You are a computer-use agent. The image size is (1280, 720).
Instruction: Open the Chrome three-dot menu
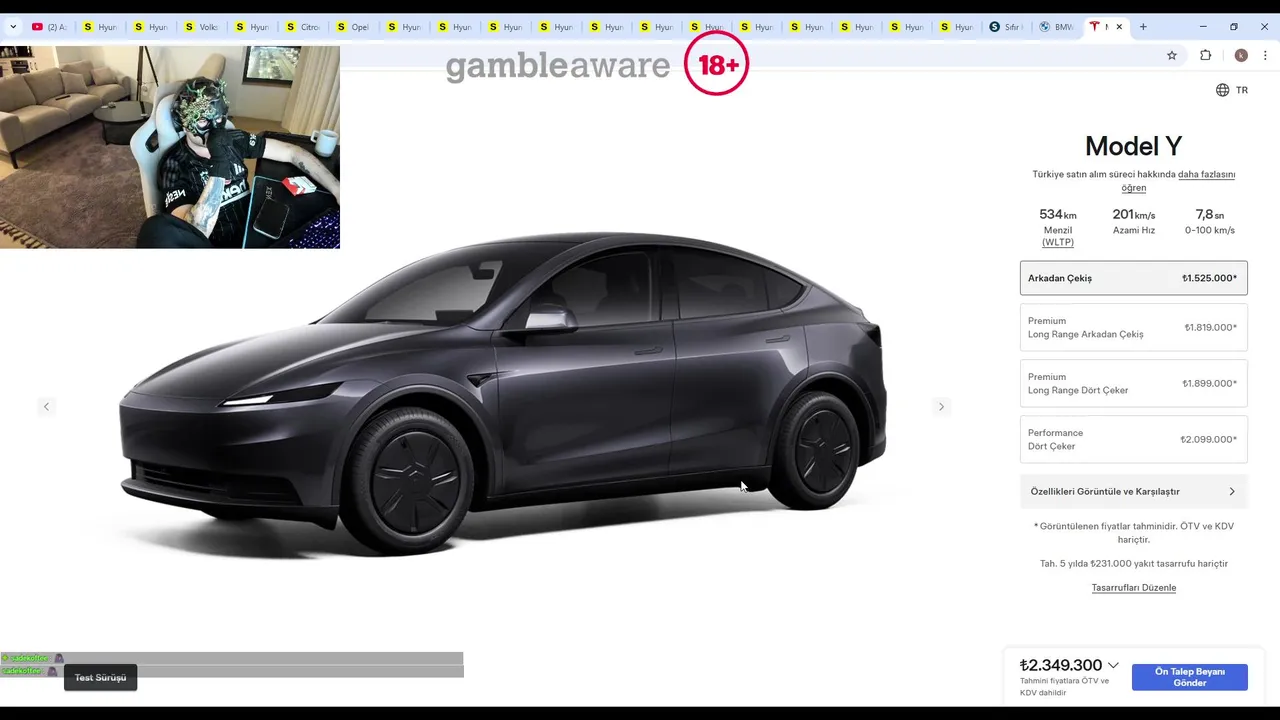click(x=1265, y=55)
